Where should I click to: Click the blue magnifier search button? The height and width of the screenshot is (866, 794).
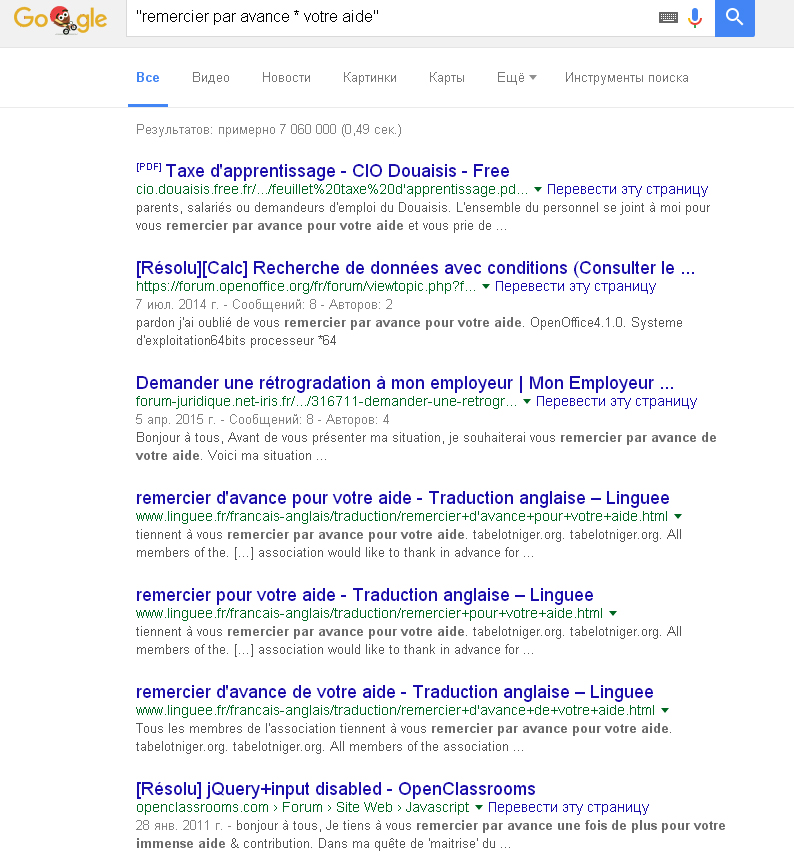(x=734, y=18)
